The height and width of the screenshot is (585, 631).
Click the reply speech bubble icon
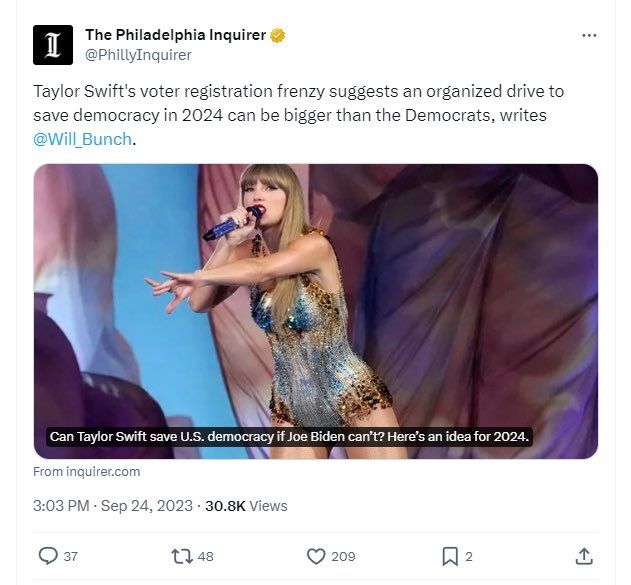(x=47, y=556)
